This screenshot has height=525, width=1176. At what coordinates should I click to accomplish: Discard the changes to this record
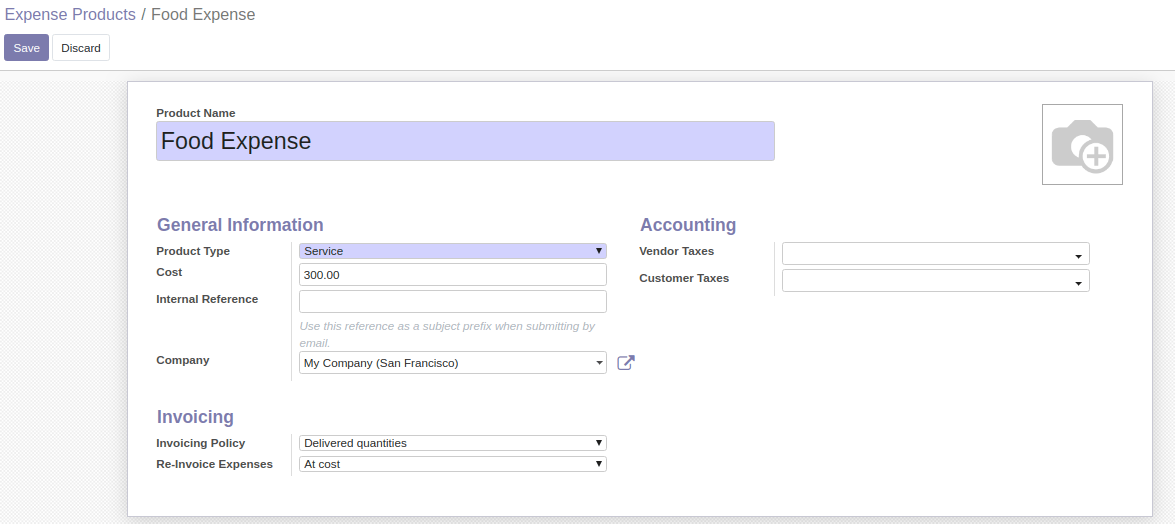[81, 48]
